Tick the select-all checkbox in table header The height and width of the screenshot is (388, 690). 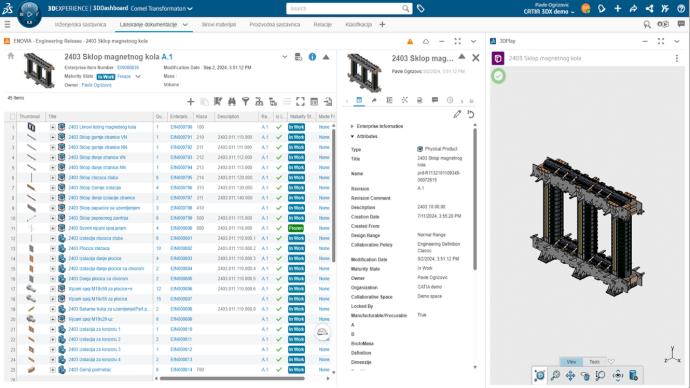12,117
